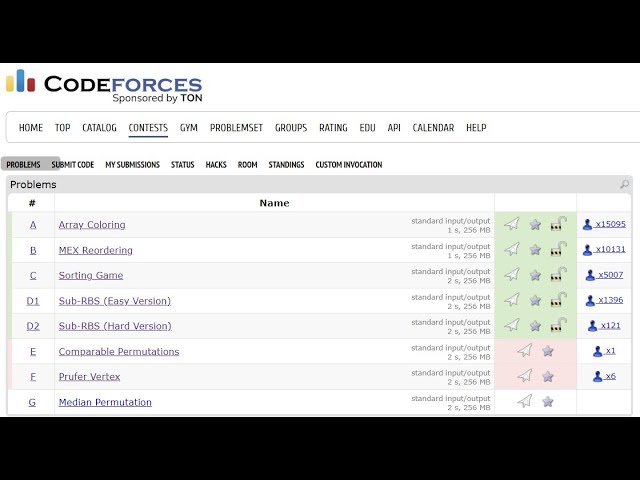The image size is (640, 480).
Task: Click lock icon for Sub-RBS (Hard Version)
Action: [558, 325]
